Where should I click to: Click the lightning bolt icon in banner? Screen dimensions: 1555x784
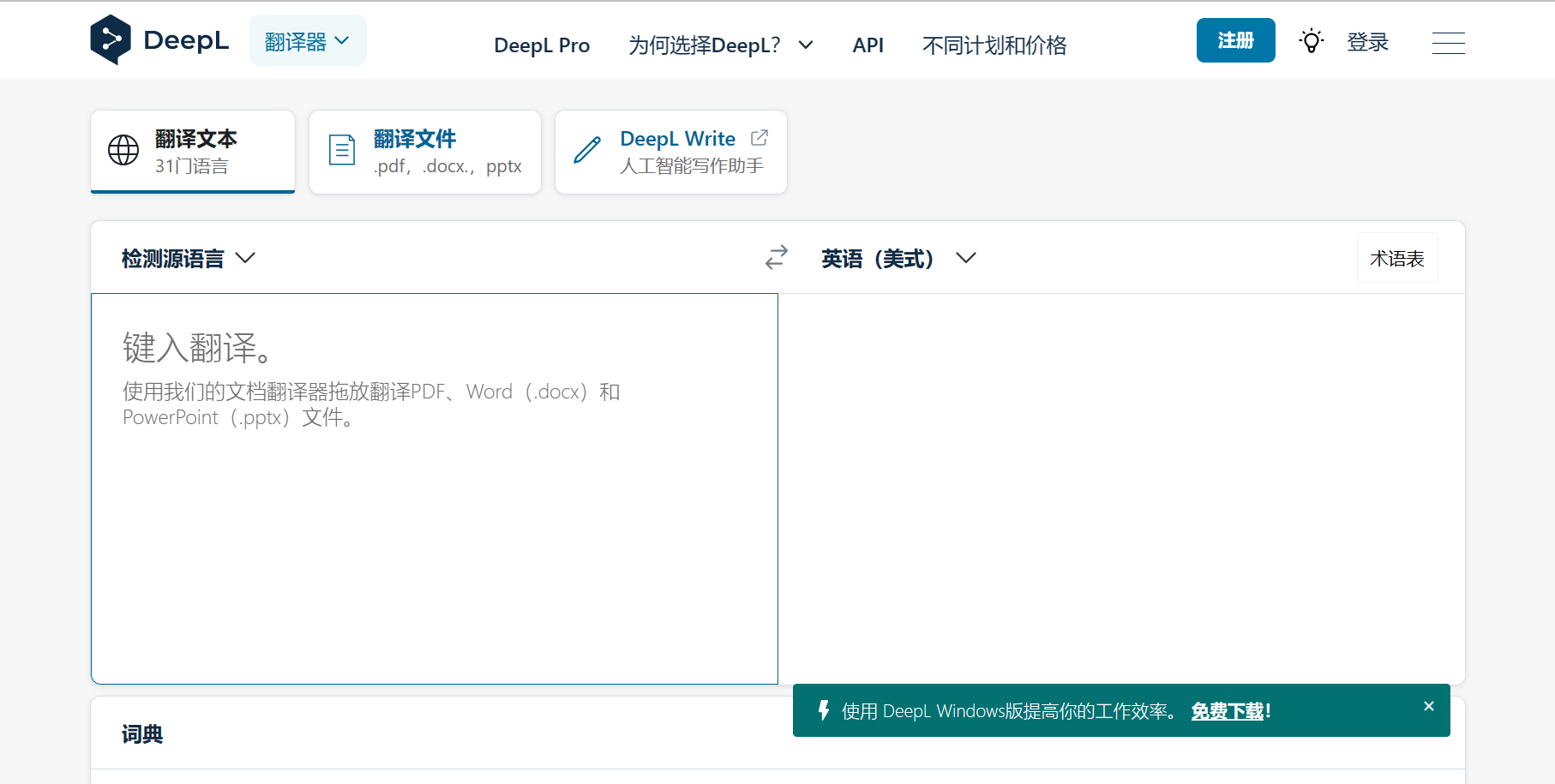click(824, 710)
